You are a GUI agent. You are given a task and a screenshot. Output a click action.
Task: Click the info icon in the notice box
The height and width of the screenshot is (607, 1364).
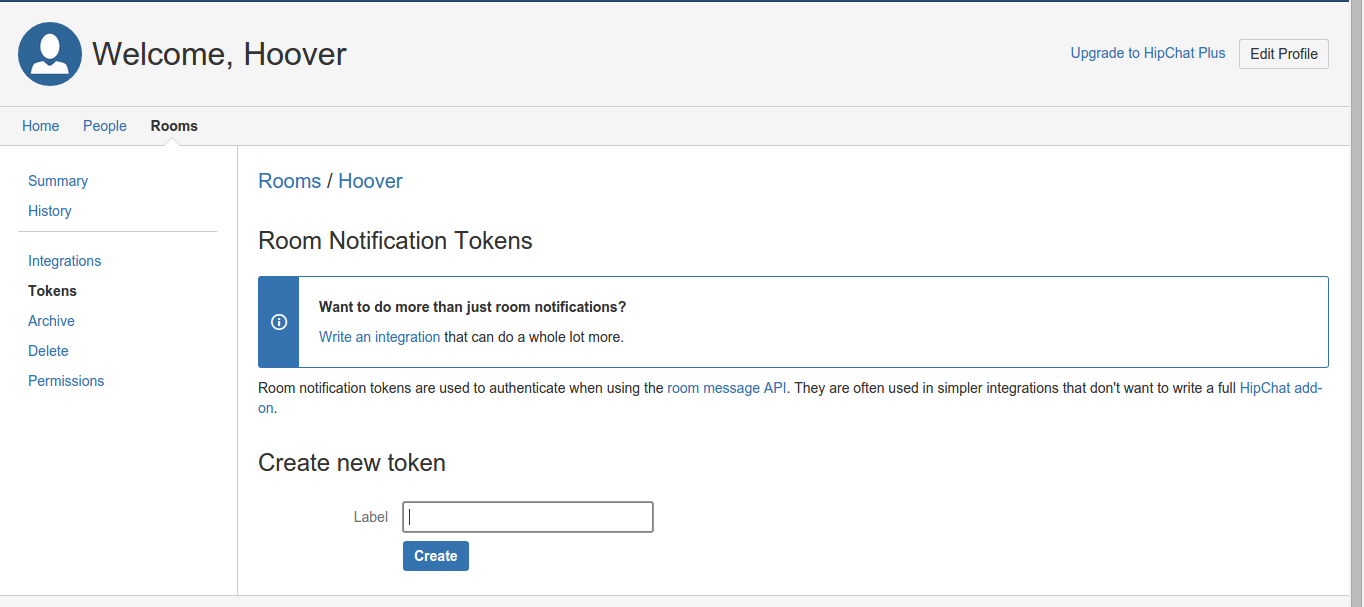tap(279, 322)
